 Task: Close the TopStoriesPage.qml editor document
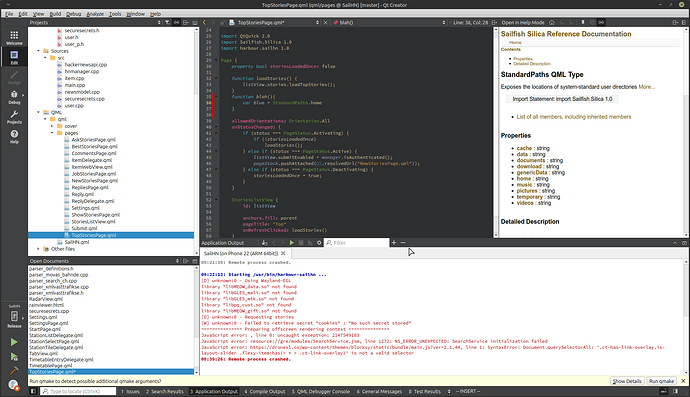click(326, 22)
